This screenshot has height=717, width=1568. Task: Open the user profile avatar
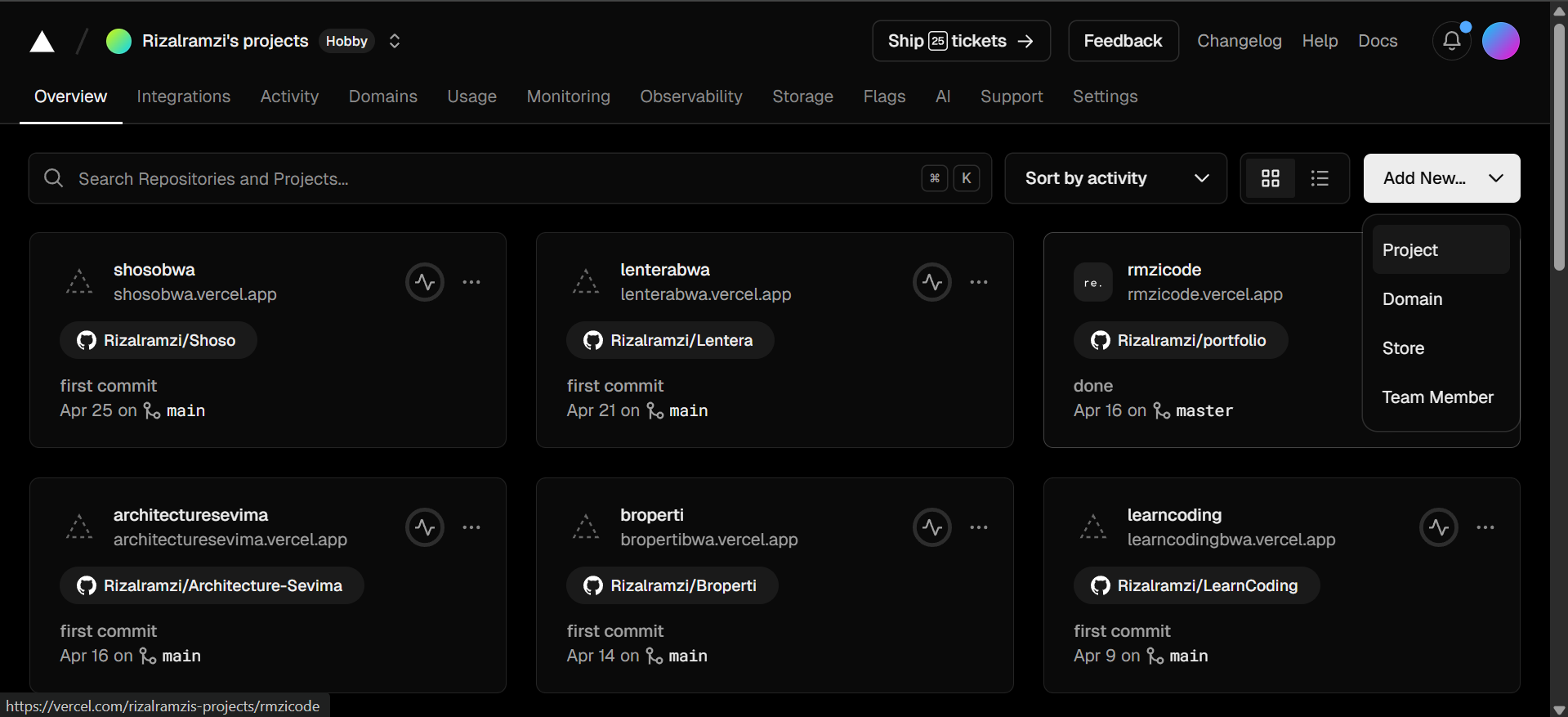pos(1501,41)
